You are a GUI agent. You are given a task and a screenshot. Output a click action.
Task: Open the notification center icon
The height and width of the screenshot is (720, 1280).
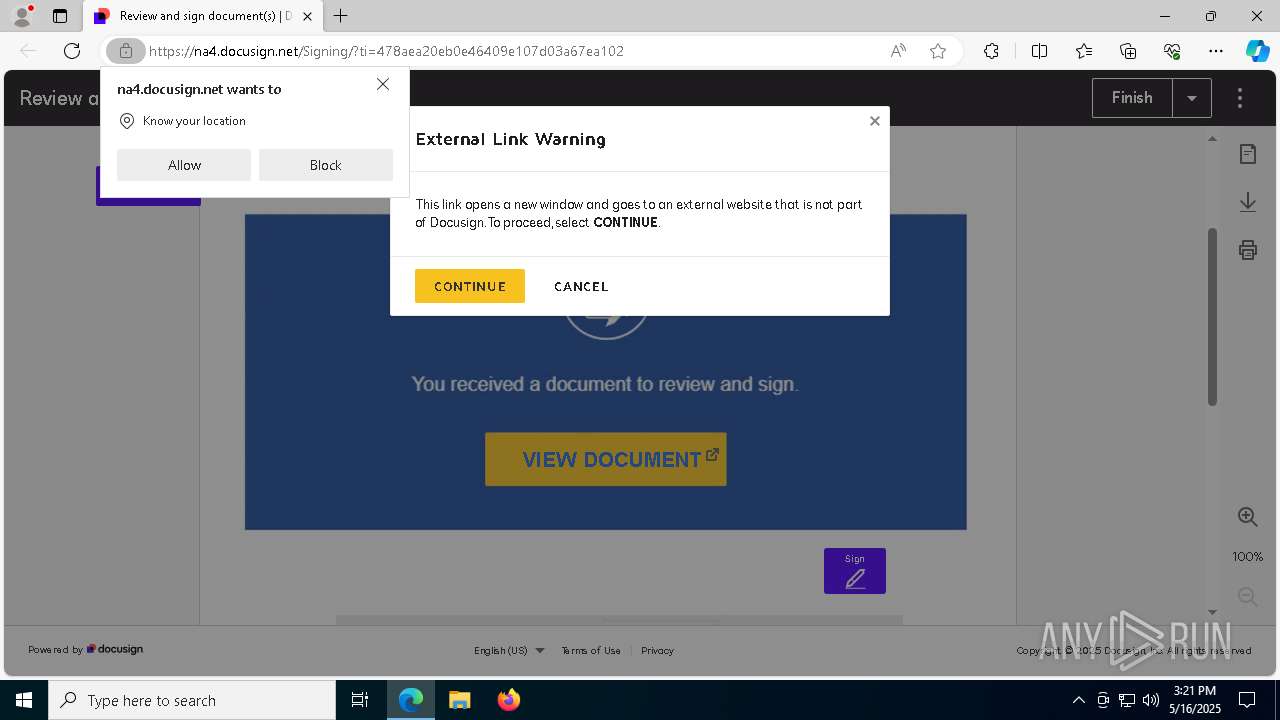pyautogui.click(x=1248, y=700)
